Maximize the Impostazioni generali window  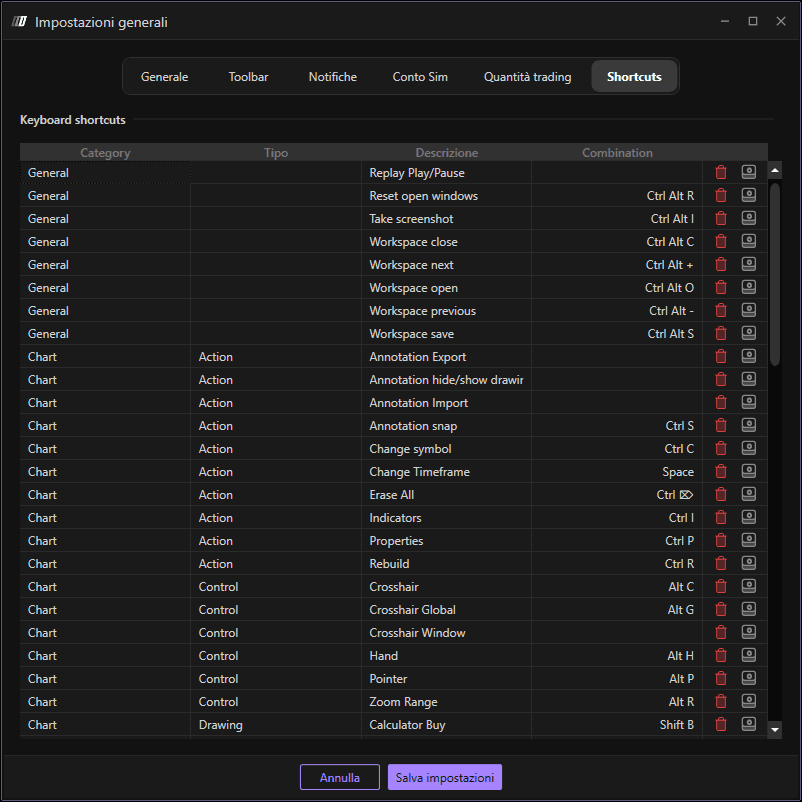[x=752, y=21]
